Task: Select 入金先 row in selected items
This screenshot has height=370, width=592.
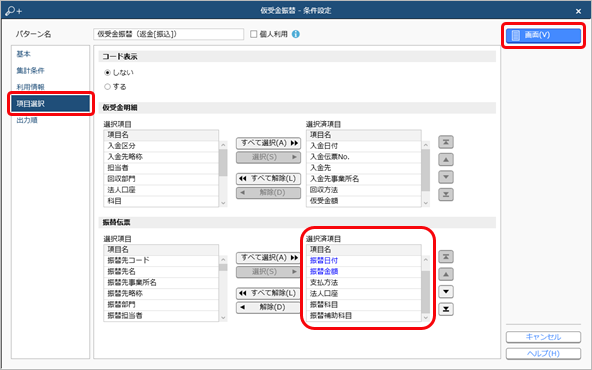Action: pyautogui.click(x=364, y=168)
